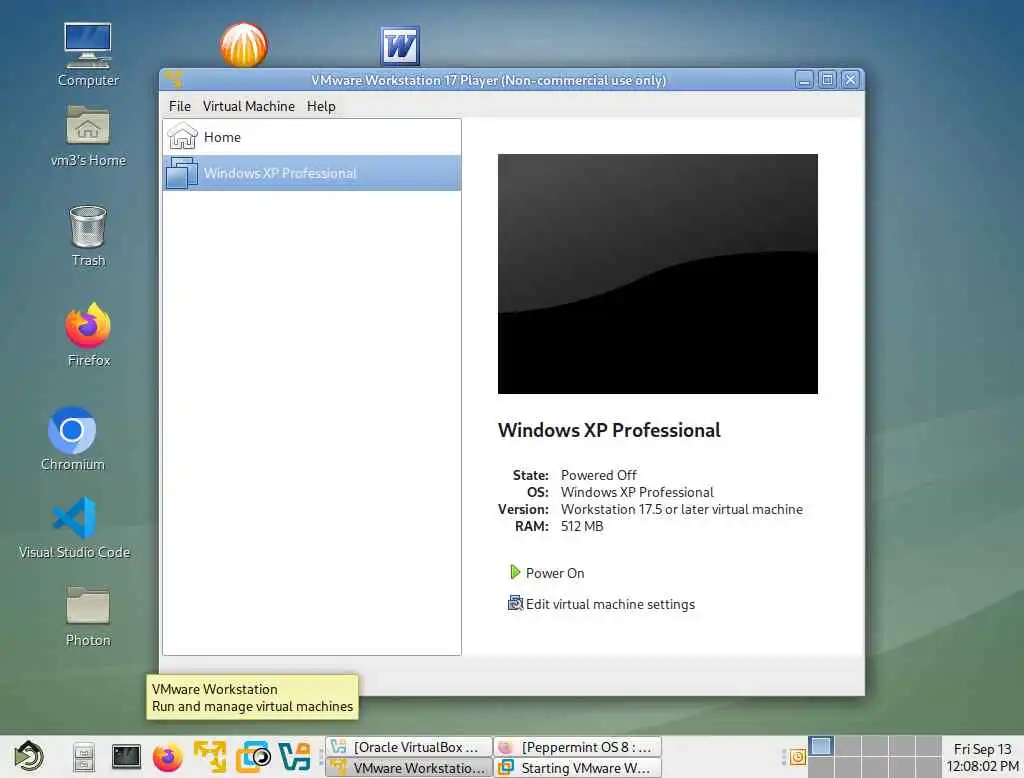Open Edit virtual machine settings
This screenshot has width=1024, height=778.
point(610,604)
